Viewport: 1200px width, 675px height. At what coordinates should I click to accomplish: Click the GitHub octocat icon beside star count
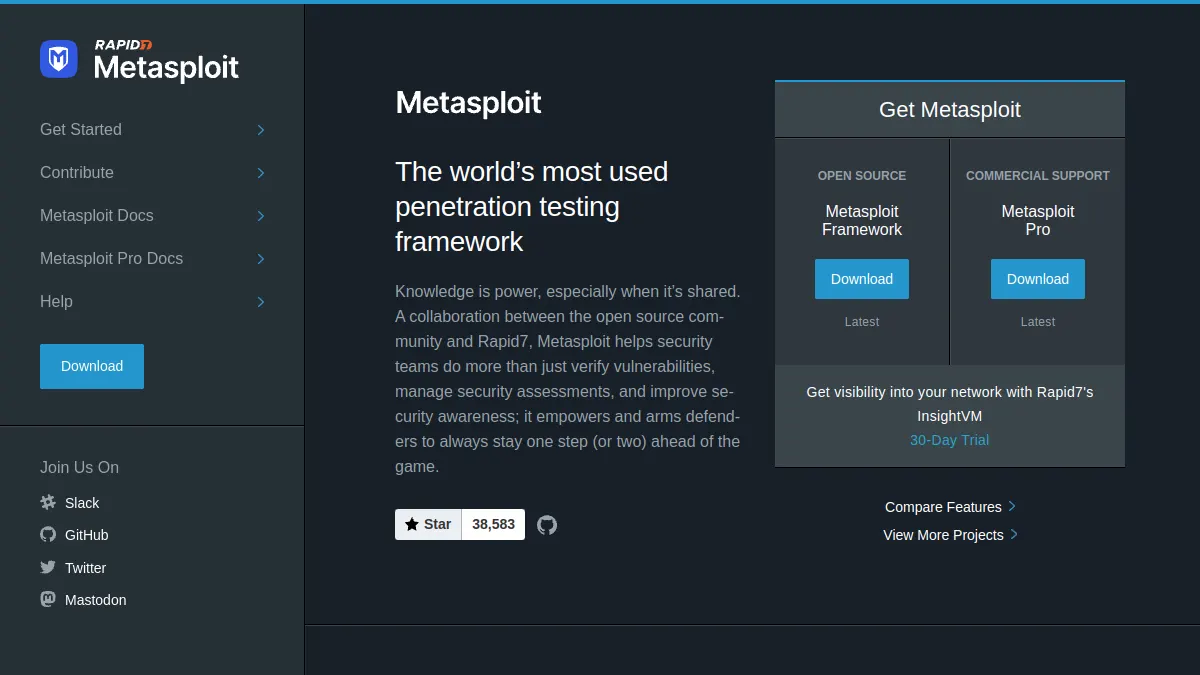pyautogui.click(x=547, y=525)
